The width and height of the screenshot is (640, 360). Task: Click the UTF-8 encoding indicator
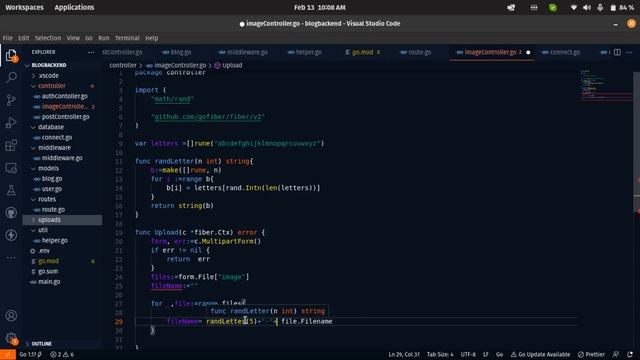point(468,354)
